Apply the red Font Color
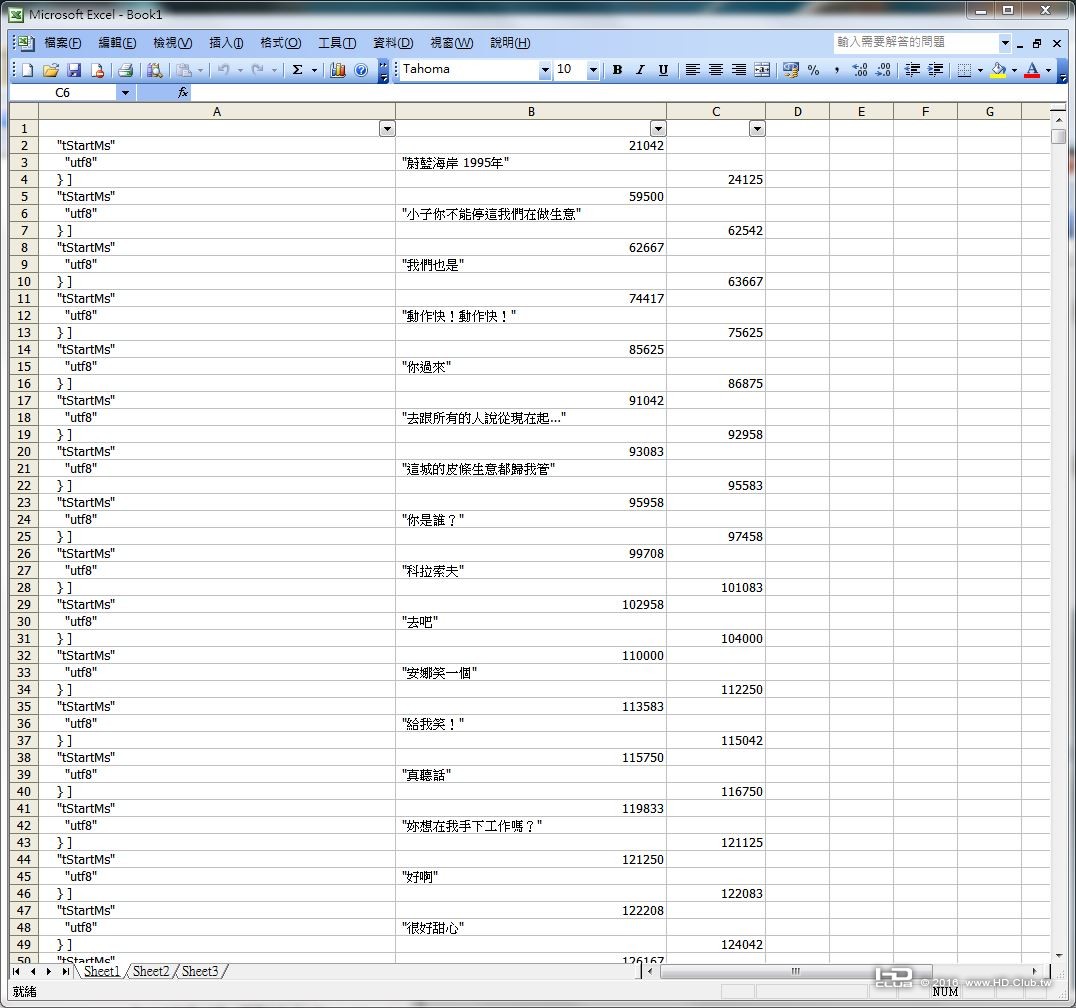 pos(1032,70)
